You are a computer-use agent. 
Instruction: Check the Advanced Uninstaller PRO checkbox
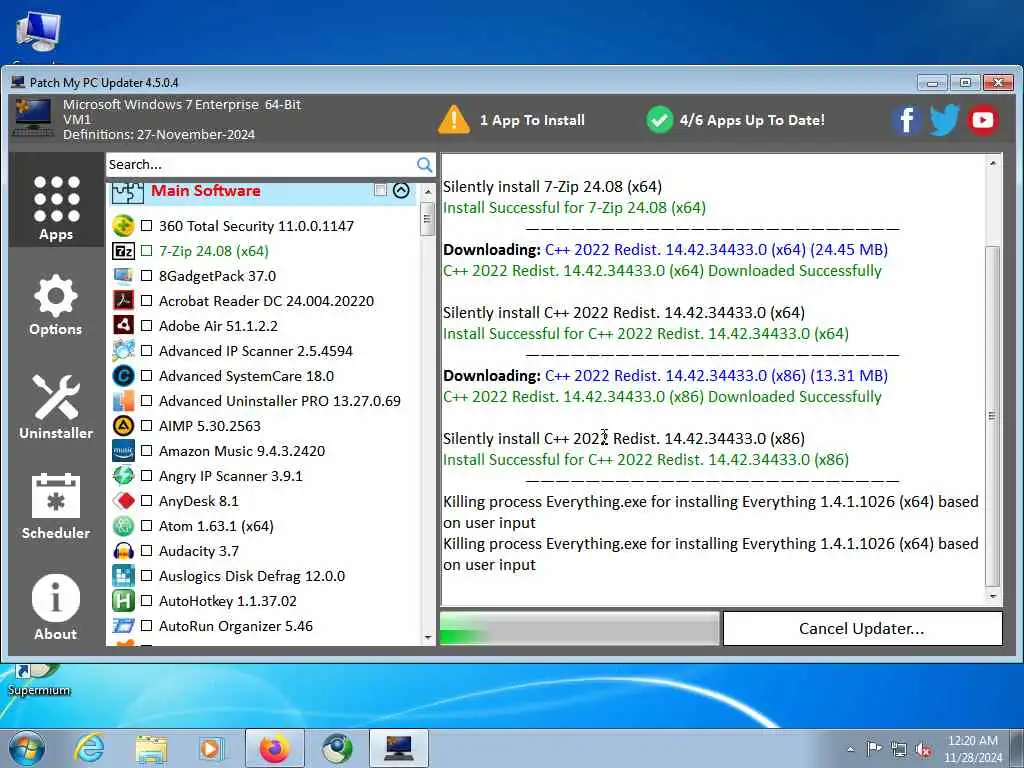coord(146,400)
